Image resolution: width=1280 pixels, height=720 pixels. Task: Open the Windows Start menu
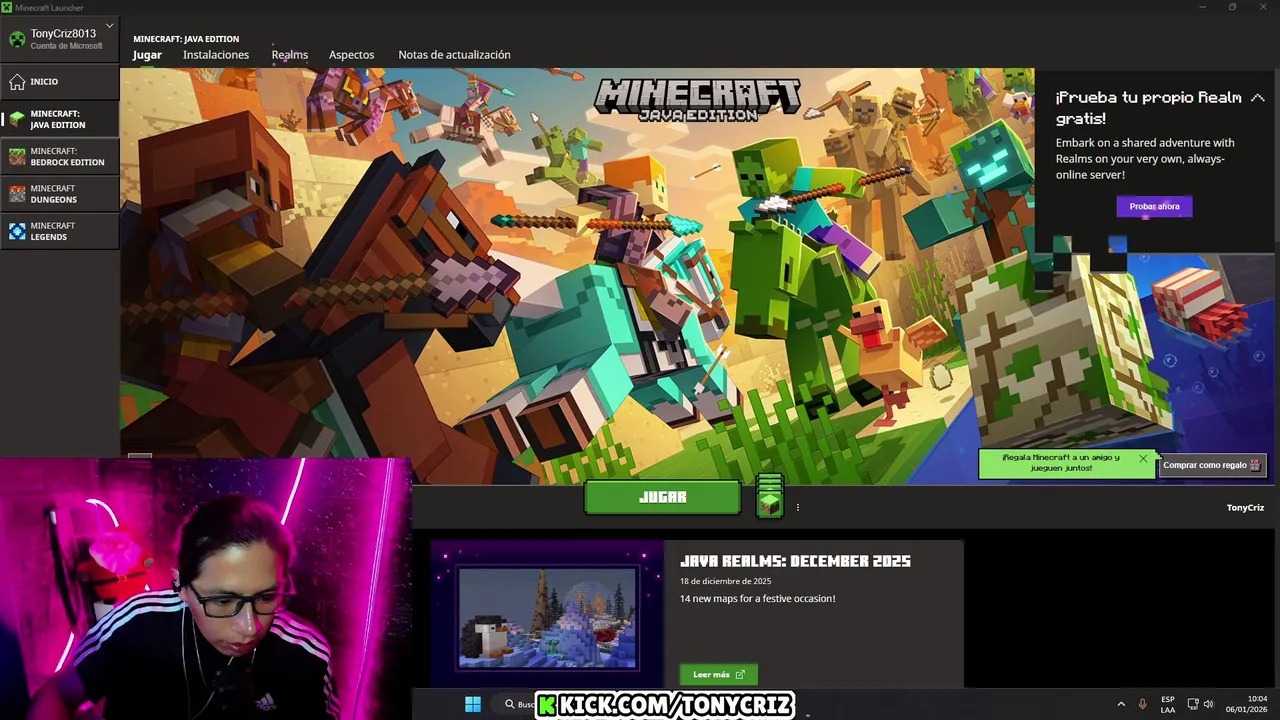click(473, 704)
